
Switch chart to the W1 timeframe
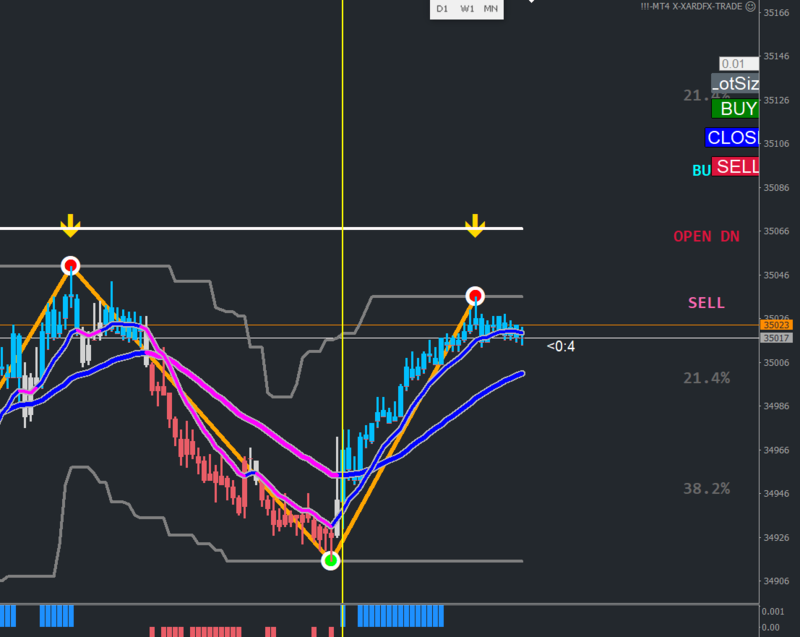click(x=467, y=9)
